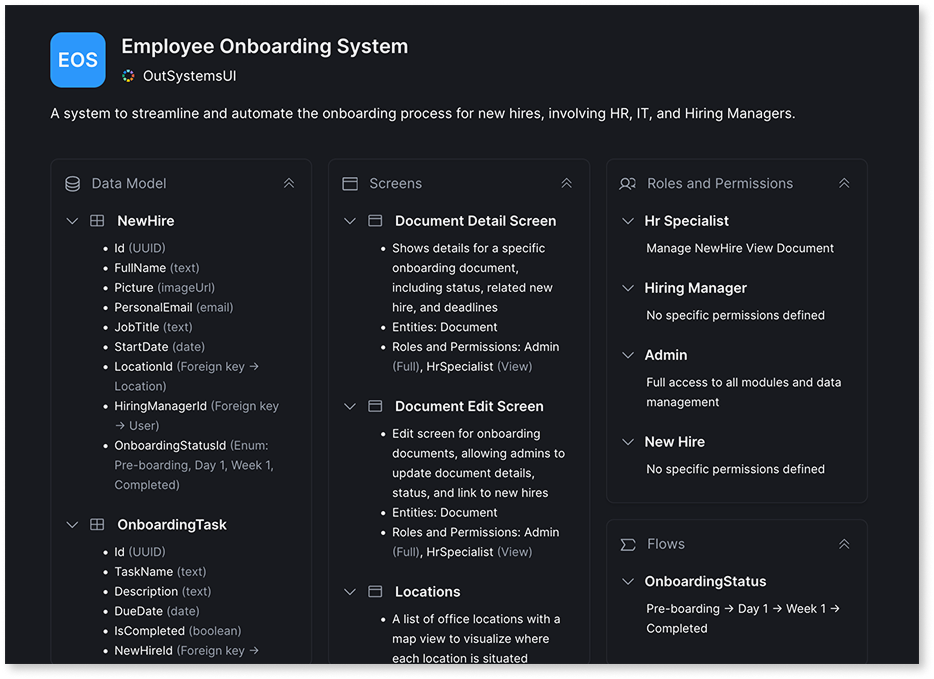This screenshot has height=679, width=934.
Task: Click the PersonalEmail (email) attribute
Action: (174, 307)
